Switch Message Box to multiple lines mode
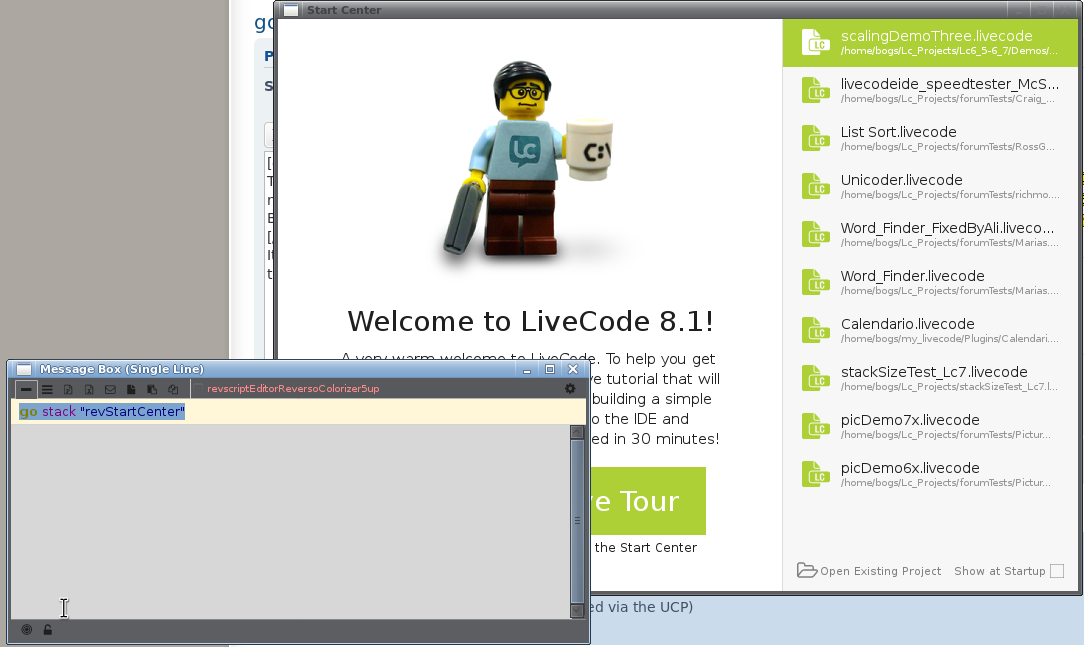The image size is (1084, 647). point(47,389)
